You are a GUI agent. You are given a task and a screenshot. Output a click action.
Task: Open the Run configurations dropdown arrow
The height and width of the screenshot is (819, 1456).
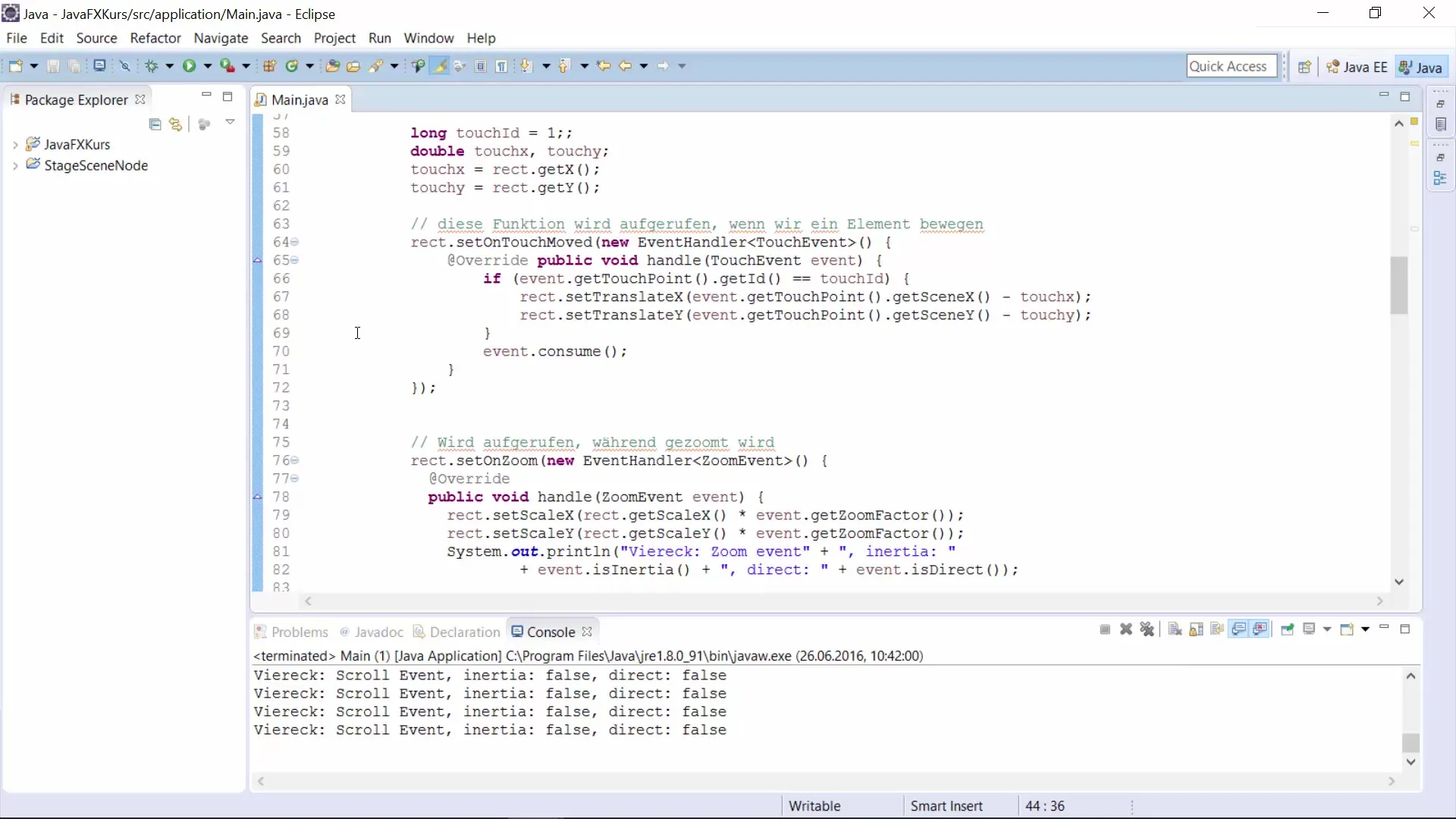[x=208, y=66]
